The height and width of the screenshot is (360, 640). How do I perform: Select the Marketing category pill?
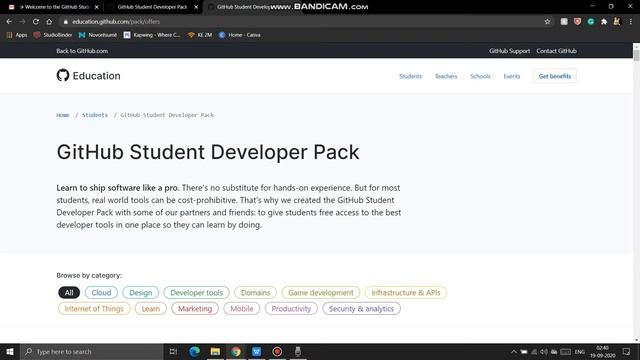tap(195, 309)
